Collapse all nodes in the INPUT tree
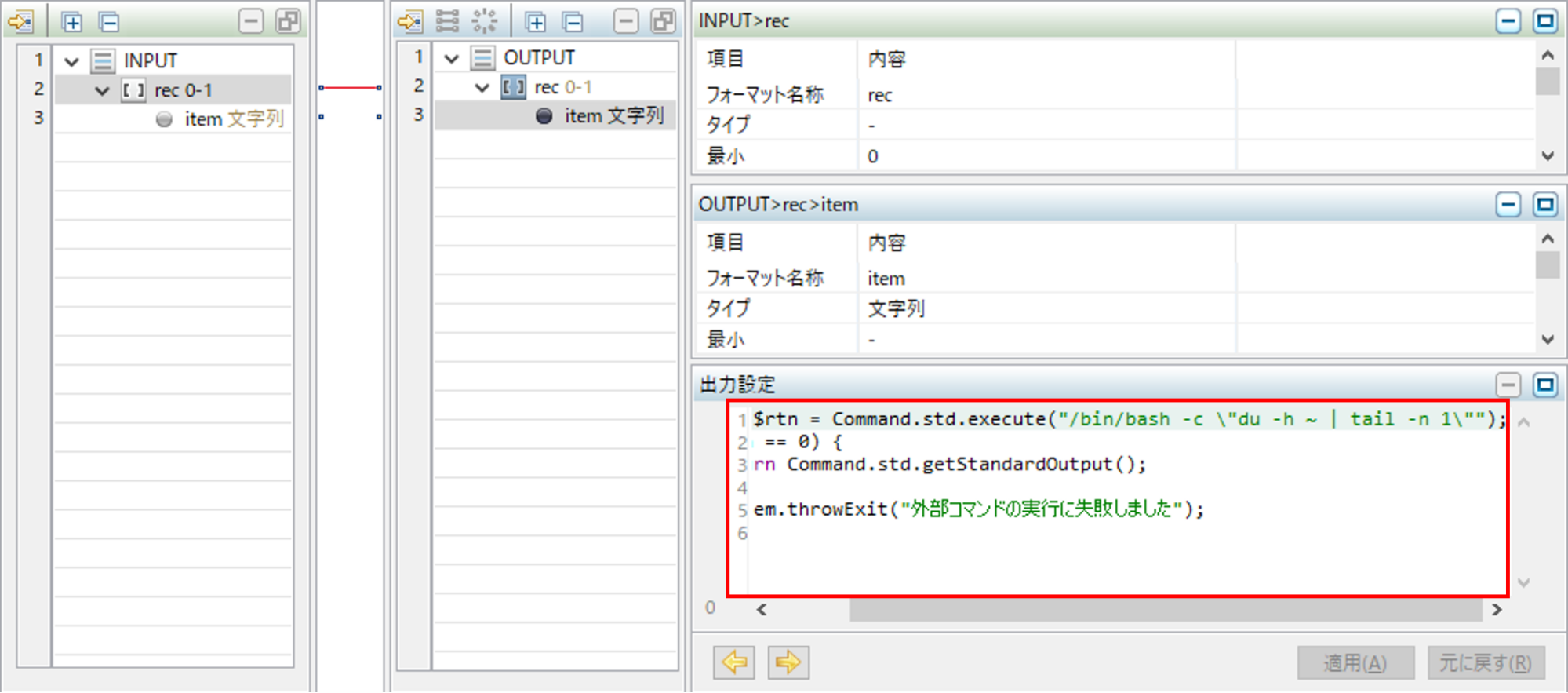The image size is (1568, 693). tap(110, 22)
